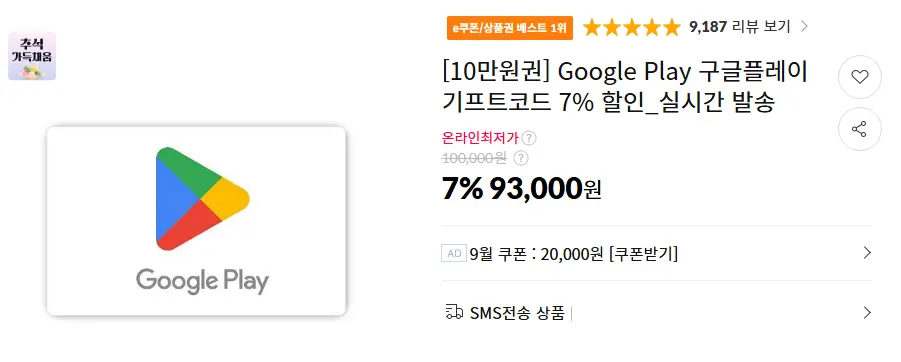Click the [쿠폰받기] coupon link
Image resolution: width=901 pixels, height=362 pixels.
click(x=644, y=253)
